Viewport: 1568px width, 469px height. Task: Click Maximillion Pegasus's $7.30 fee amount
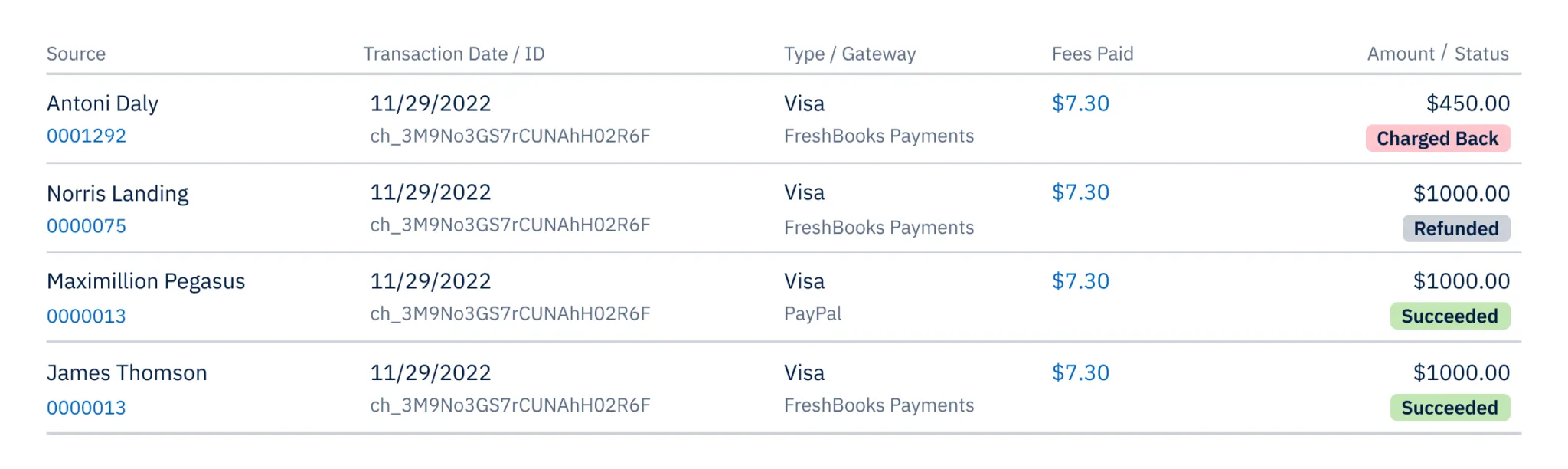[1080, 281]
